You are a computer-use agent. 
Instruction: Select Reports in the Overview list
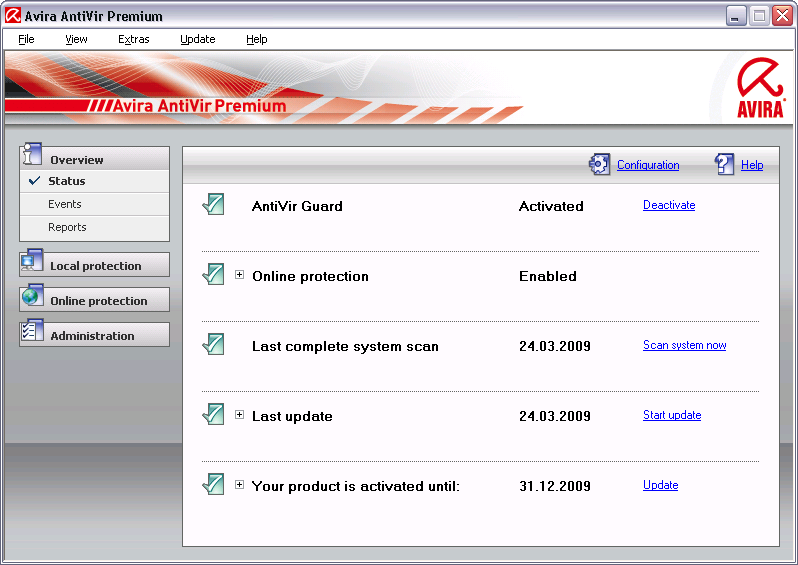coord(67,227)
